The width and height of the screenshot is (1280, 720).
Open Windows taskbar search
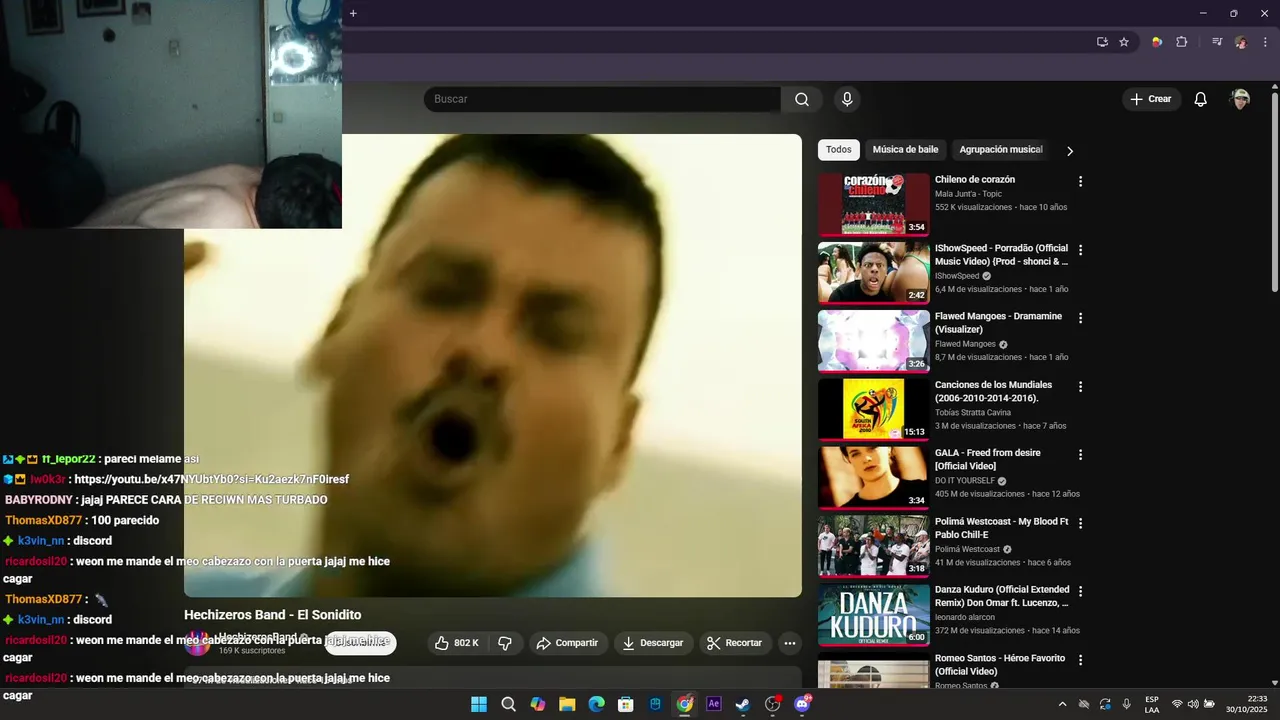(508, 704)
